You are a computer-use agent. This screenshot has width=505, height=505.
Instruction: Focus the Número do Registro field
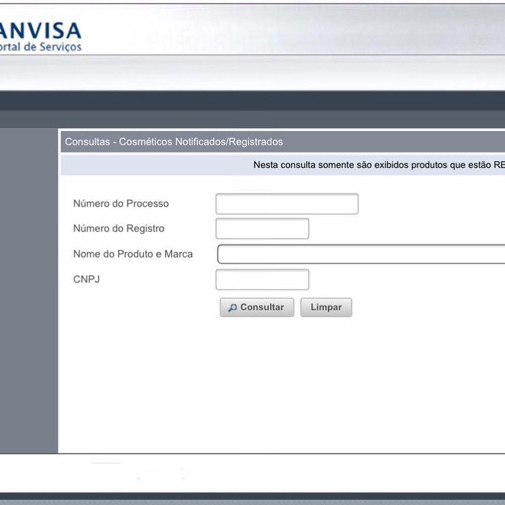click(x=262, y=229)
